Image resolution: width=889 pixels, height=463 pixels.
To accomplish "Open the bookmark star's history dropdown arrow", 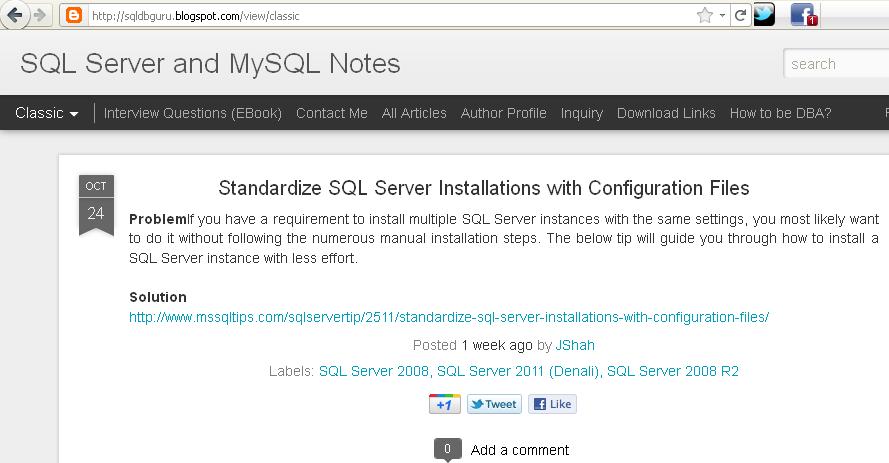I will 722,16.
